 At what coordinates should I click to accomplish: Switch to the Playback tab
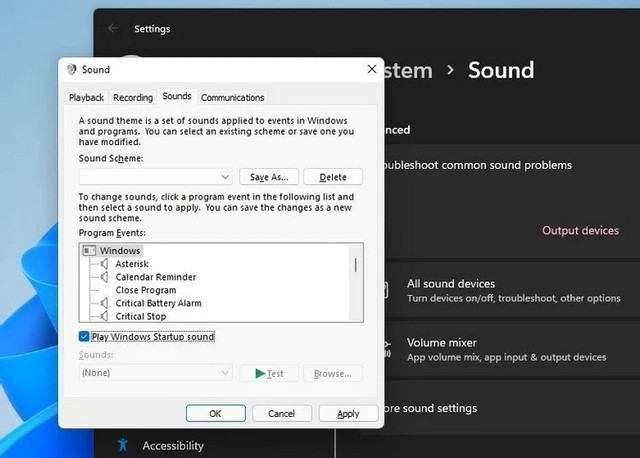click(x=86, y=98)
